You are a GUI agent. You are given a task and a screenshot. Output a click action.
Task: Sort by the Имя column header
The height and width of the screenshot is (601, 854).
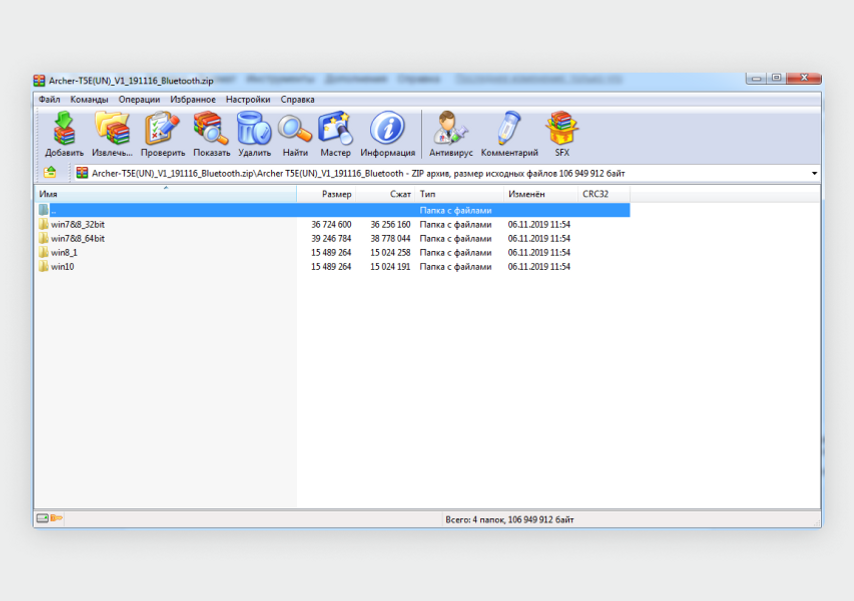166,194
